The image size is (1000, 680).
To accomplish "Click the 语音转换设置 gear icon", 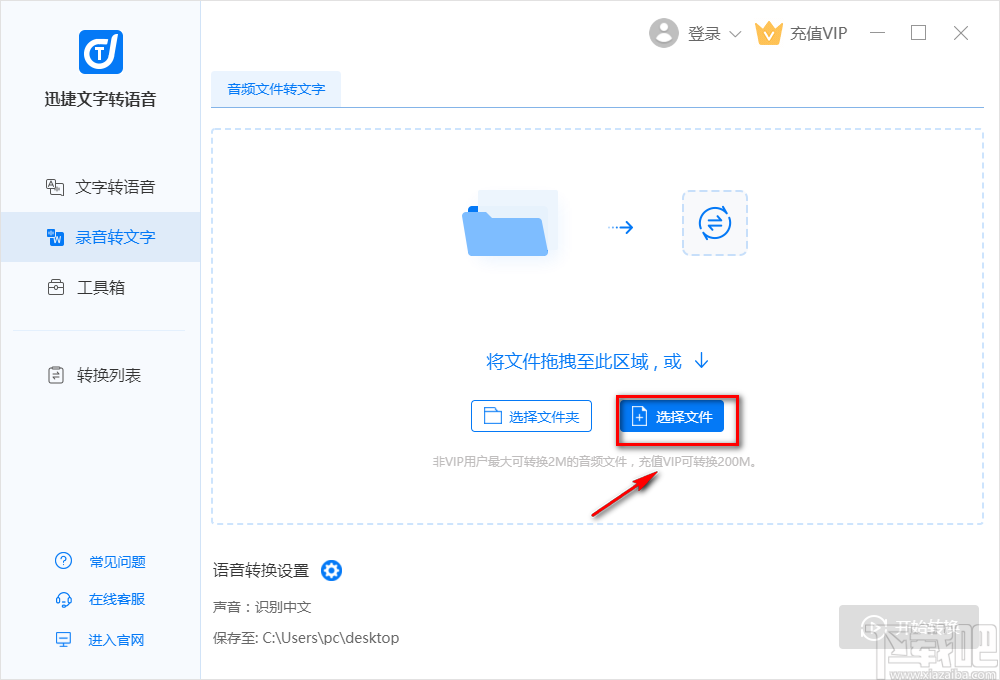I will 331,570.
